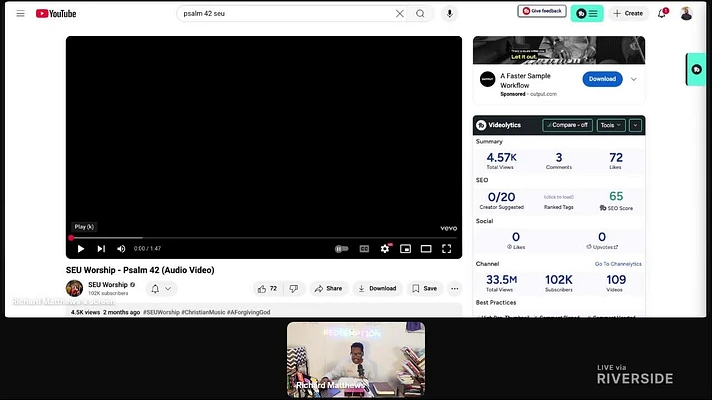The height and width of the screenshot is (400, 712).
Task: Open the YouTube hamburger guide menu
Action: 20,14
